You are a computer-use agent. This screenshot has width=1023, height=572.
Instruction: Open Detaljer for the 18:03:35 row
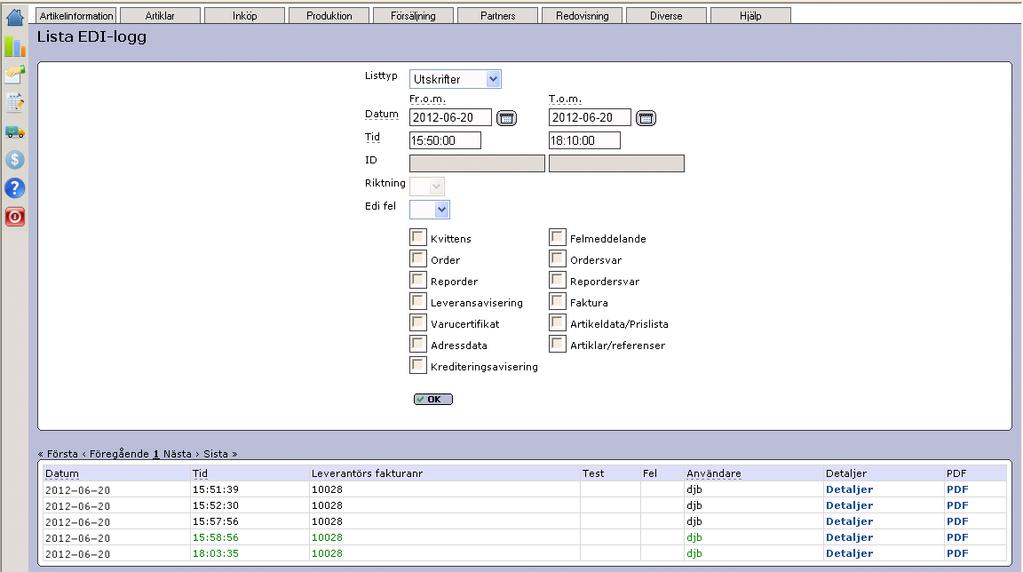click(849, 553)
